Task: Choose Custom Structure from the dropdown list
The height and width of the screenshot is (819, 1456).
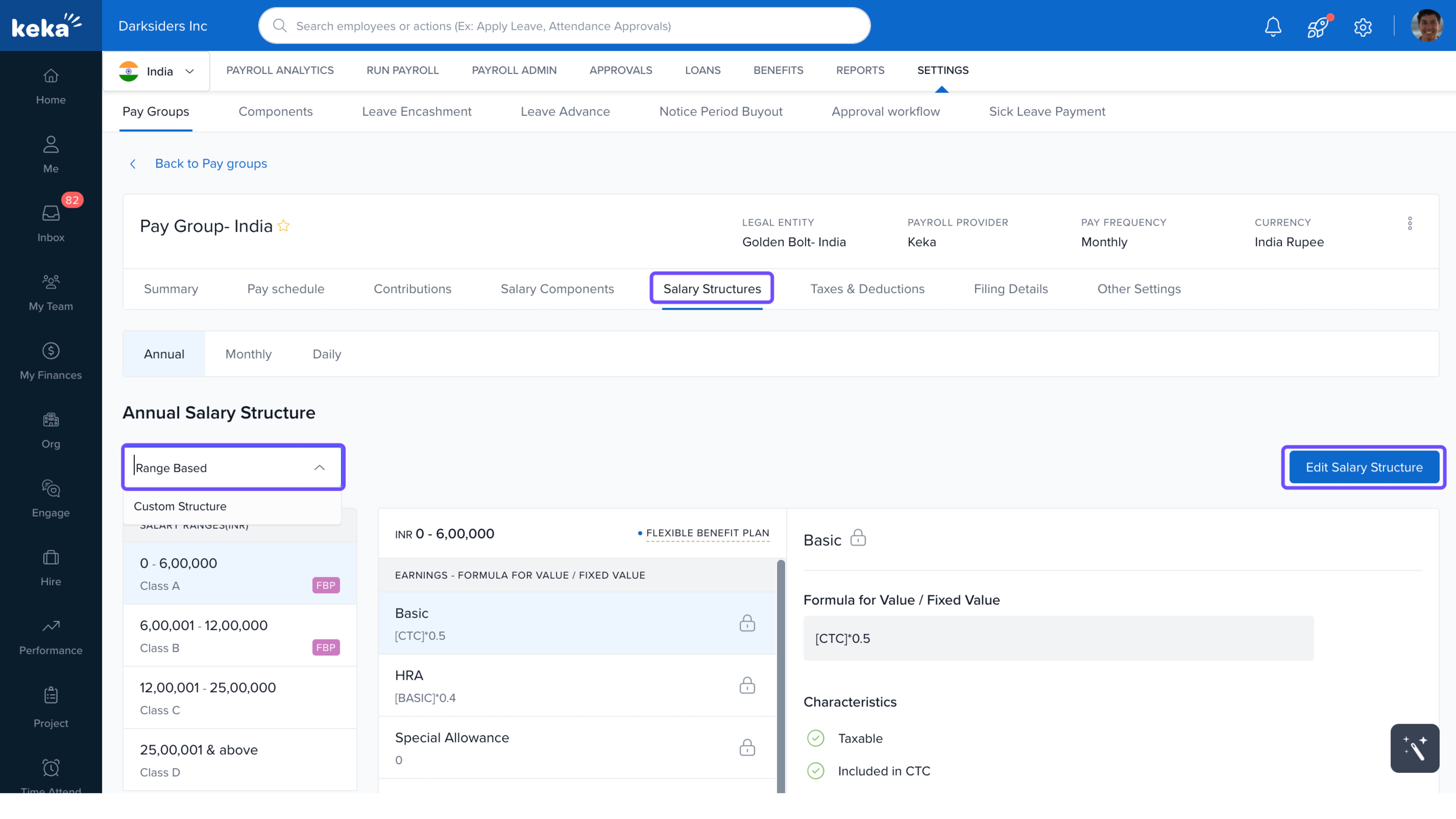Action: 180,506
